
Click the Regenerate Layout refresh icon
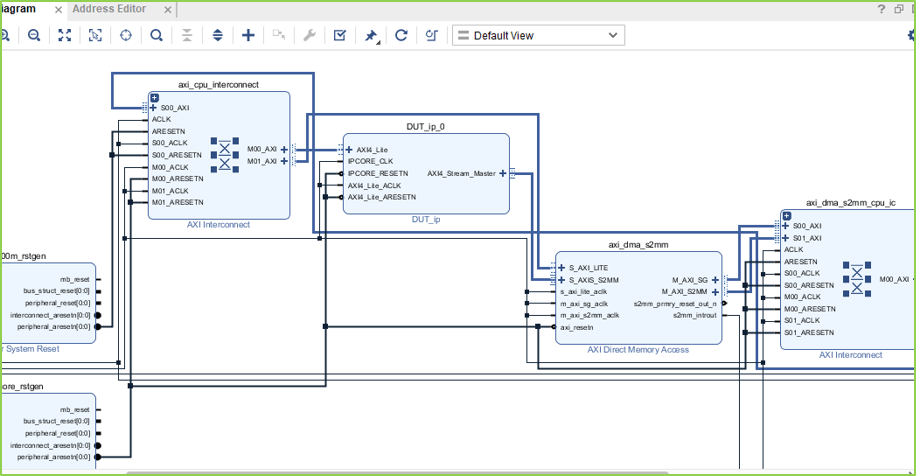pos(401,35)
